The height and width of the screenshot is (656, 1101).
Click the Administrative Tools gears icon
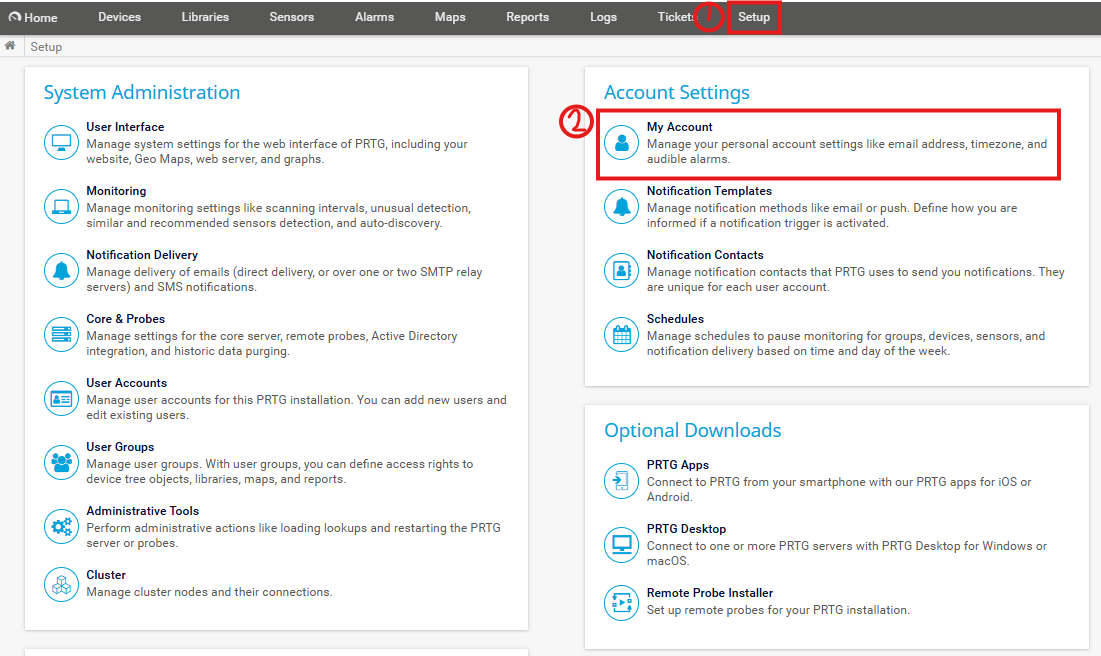pos(61,526)
